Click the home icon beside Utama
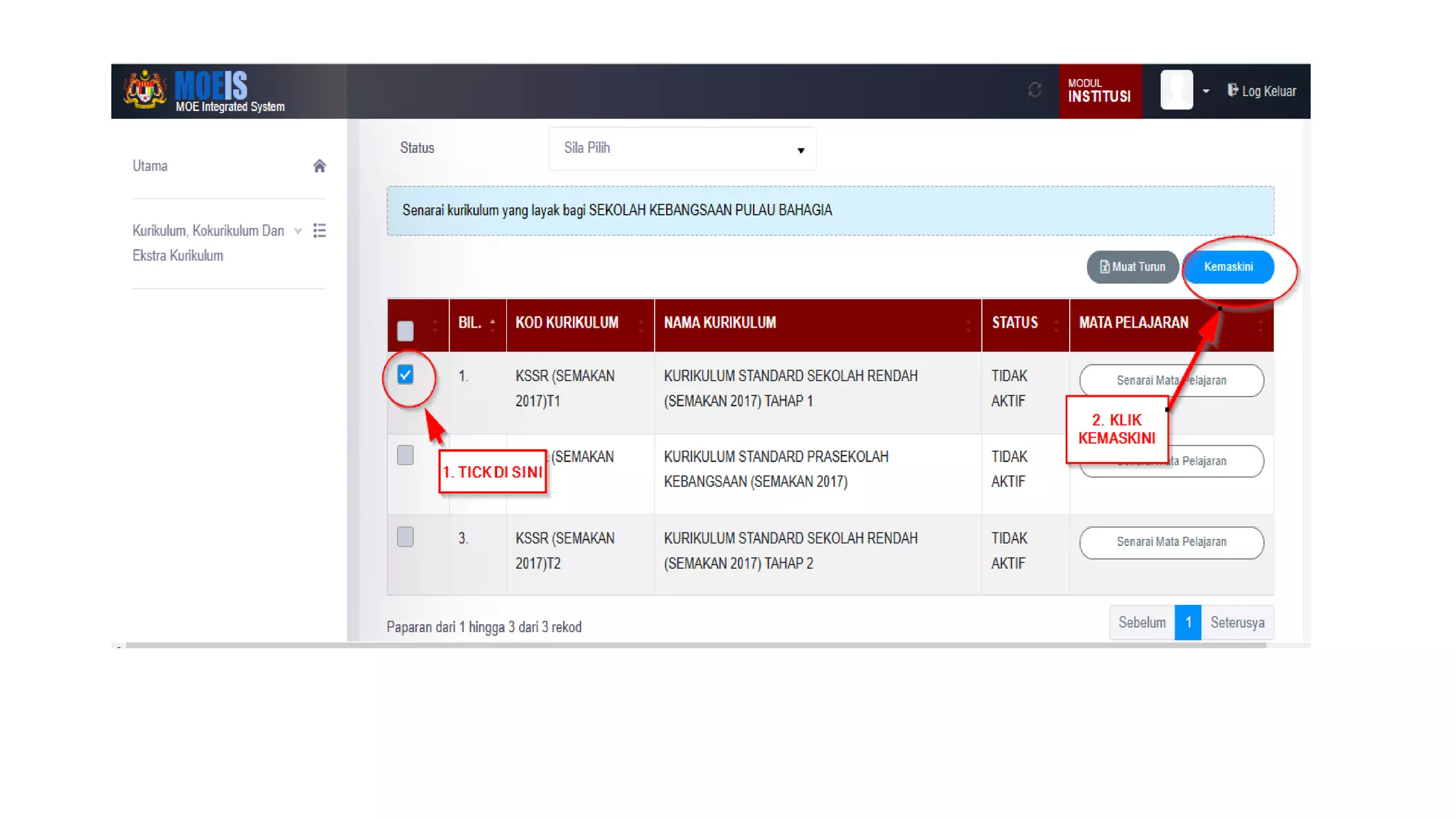The image size is (1456, 819). [319, 166]
